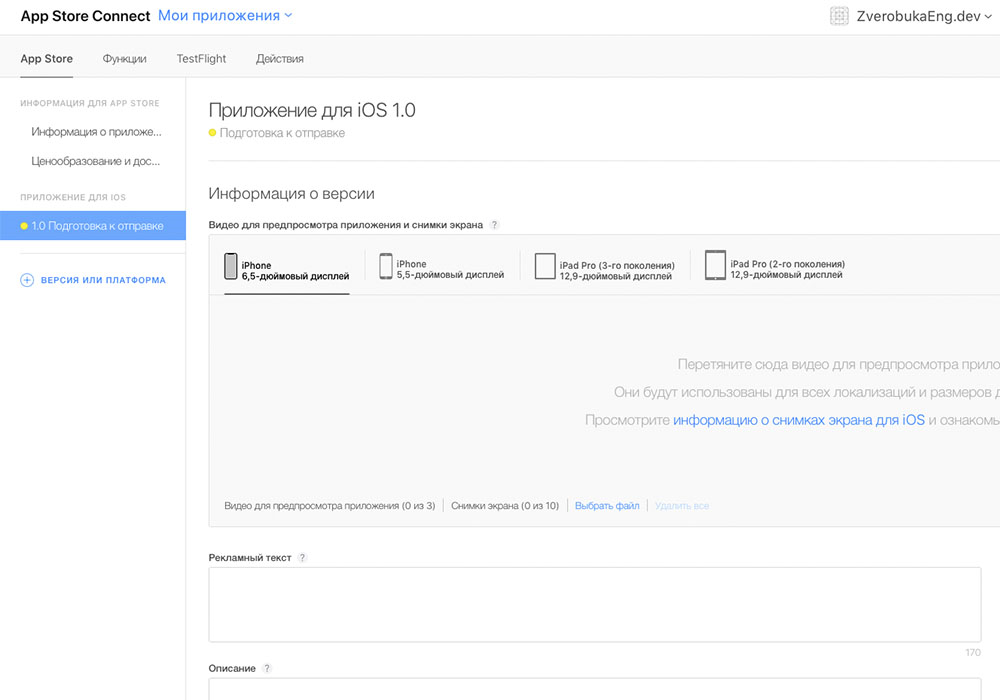The width and height of the screenshot is (1000, 700).
Task: Click the iPad Pro 3rd generation device icon
Action: click(x=545, y=266)
